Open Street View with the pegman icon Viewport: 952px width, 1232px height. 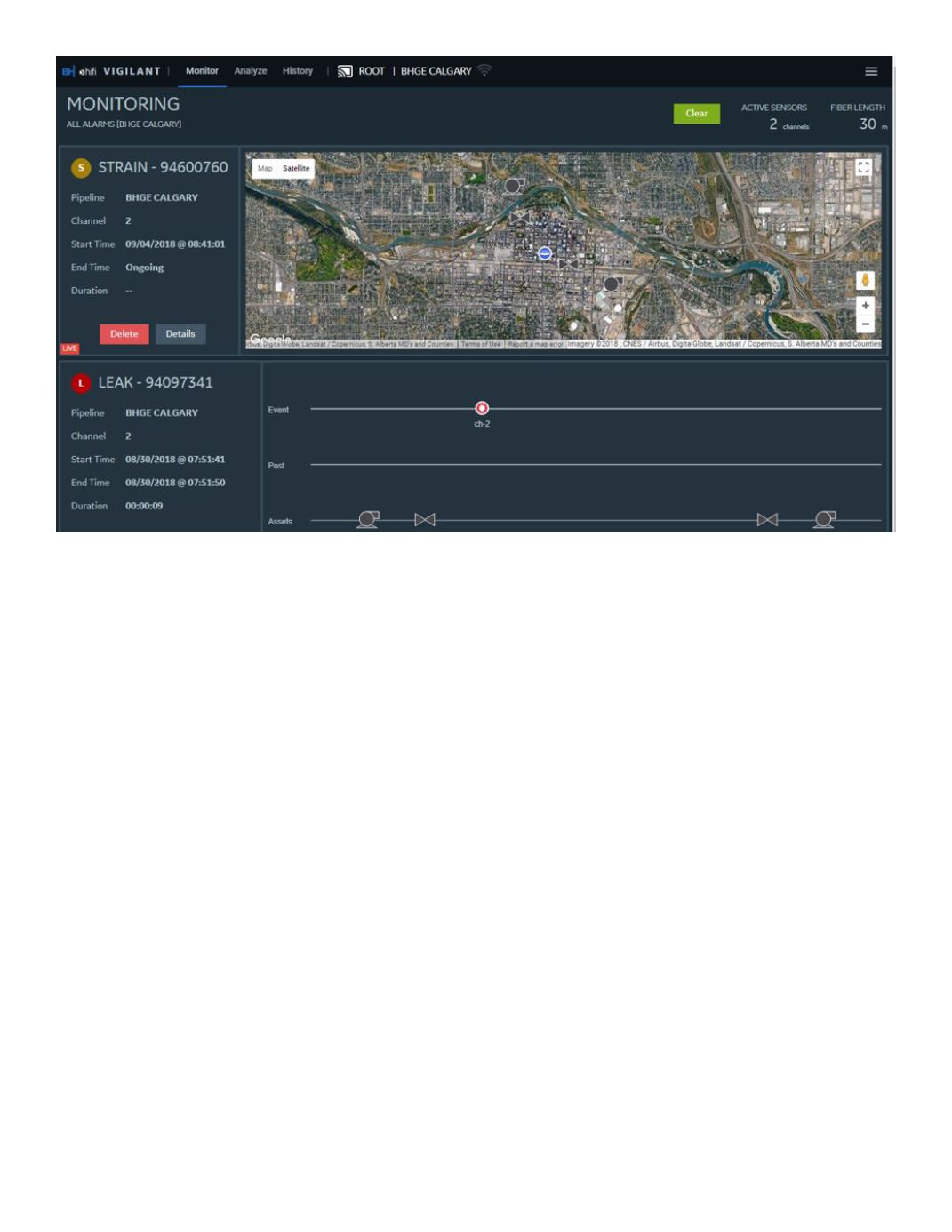click(x=865, y=280)
